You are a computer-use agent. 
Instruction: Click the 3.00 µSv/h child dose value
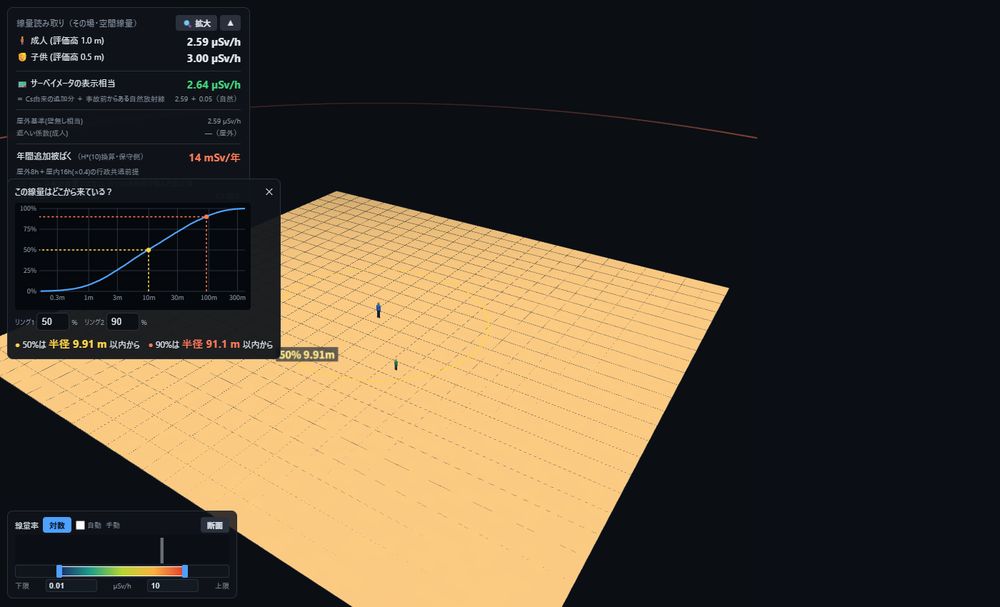click(x=214, y=58)
